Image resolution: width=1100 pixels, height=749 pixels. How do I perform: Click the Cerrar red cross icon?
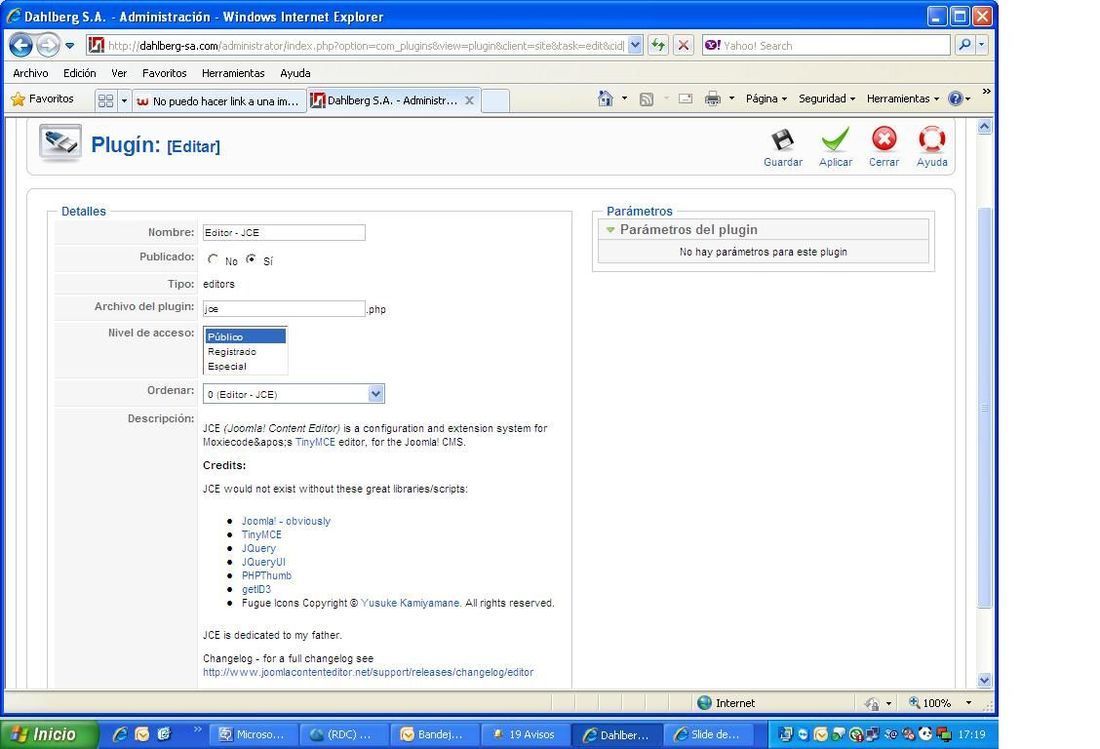pyautogui.click(x=884, y=139)
